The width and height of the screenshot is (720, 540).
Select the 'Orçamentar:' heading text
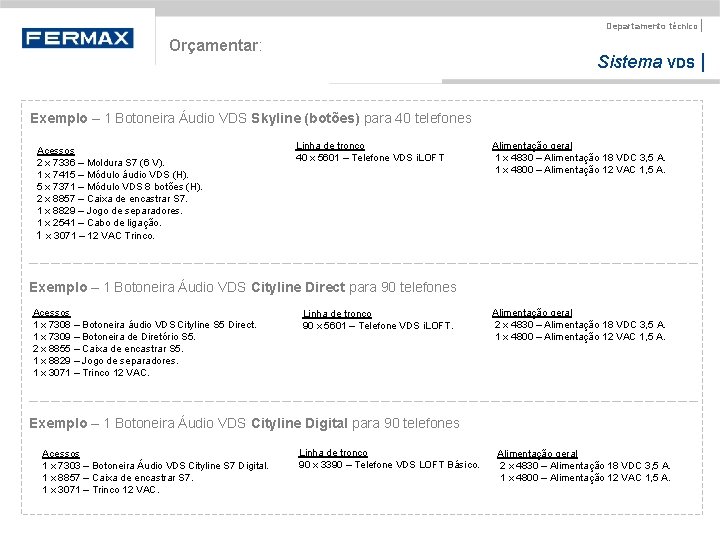[x=215, y=45]
